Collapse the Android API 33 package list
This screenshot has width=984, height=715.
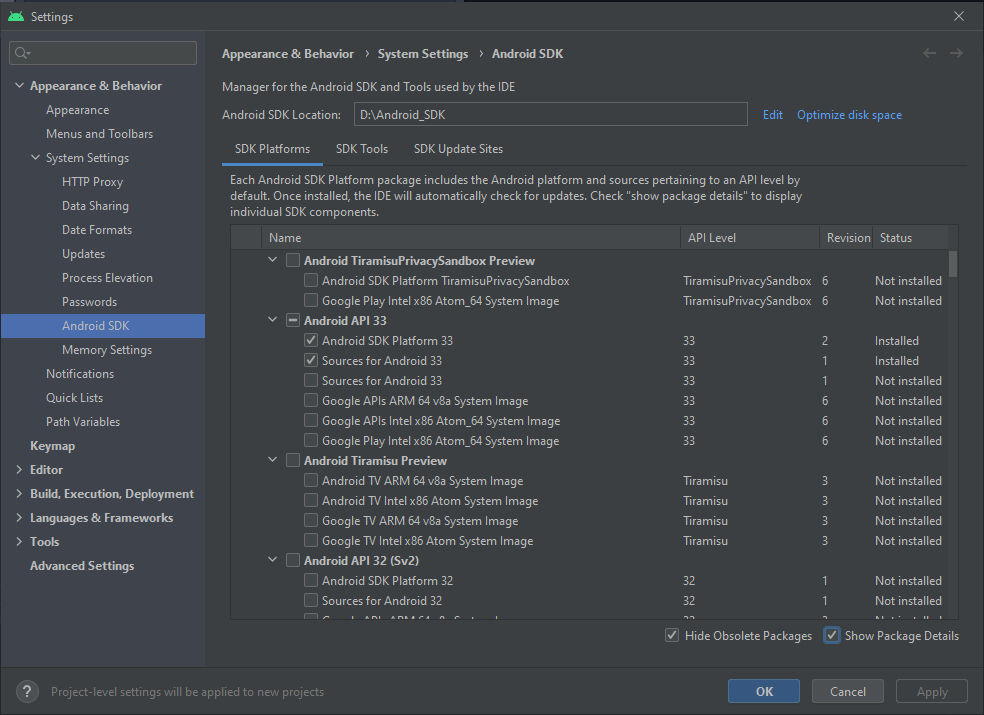tap(272, 320)
